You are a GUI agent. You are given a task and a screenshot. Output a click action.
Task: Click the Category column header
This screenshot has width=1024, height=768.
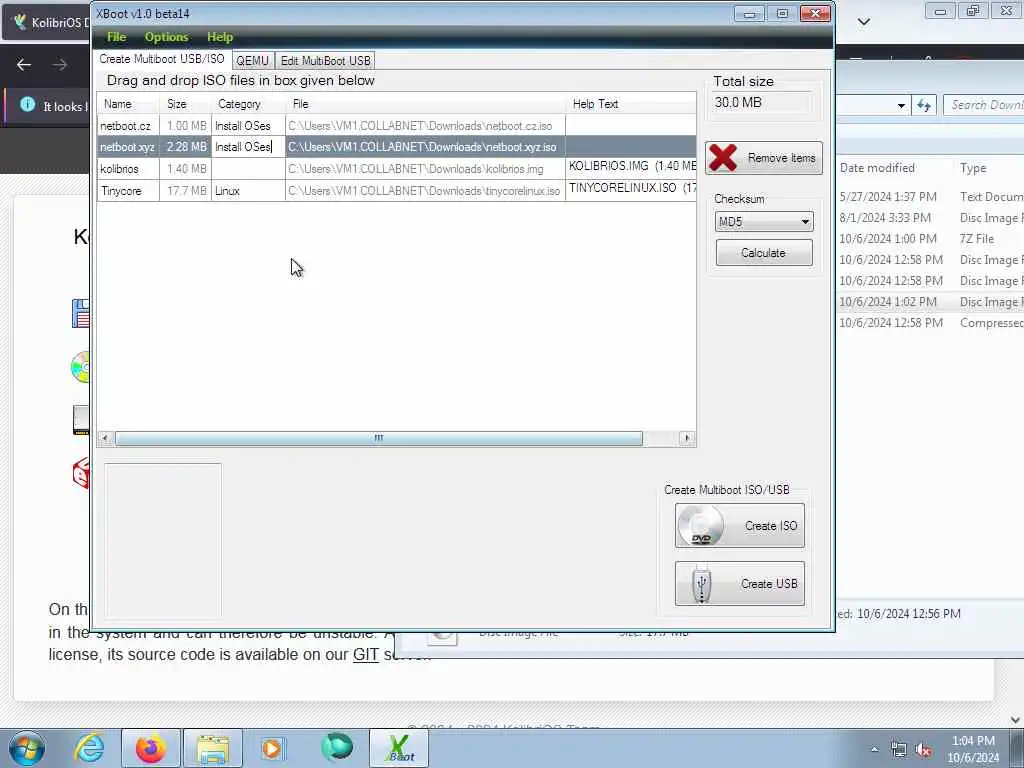248,104
